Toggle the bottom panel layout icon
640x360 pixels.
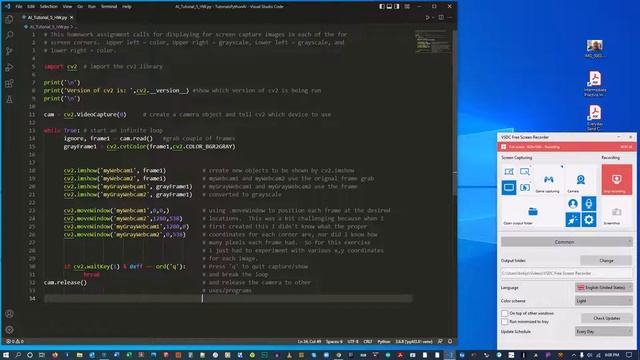(x=389, y=7)
